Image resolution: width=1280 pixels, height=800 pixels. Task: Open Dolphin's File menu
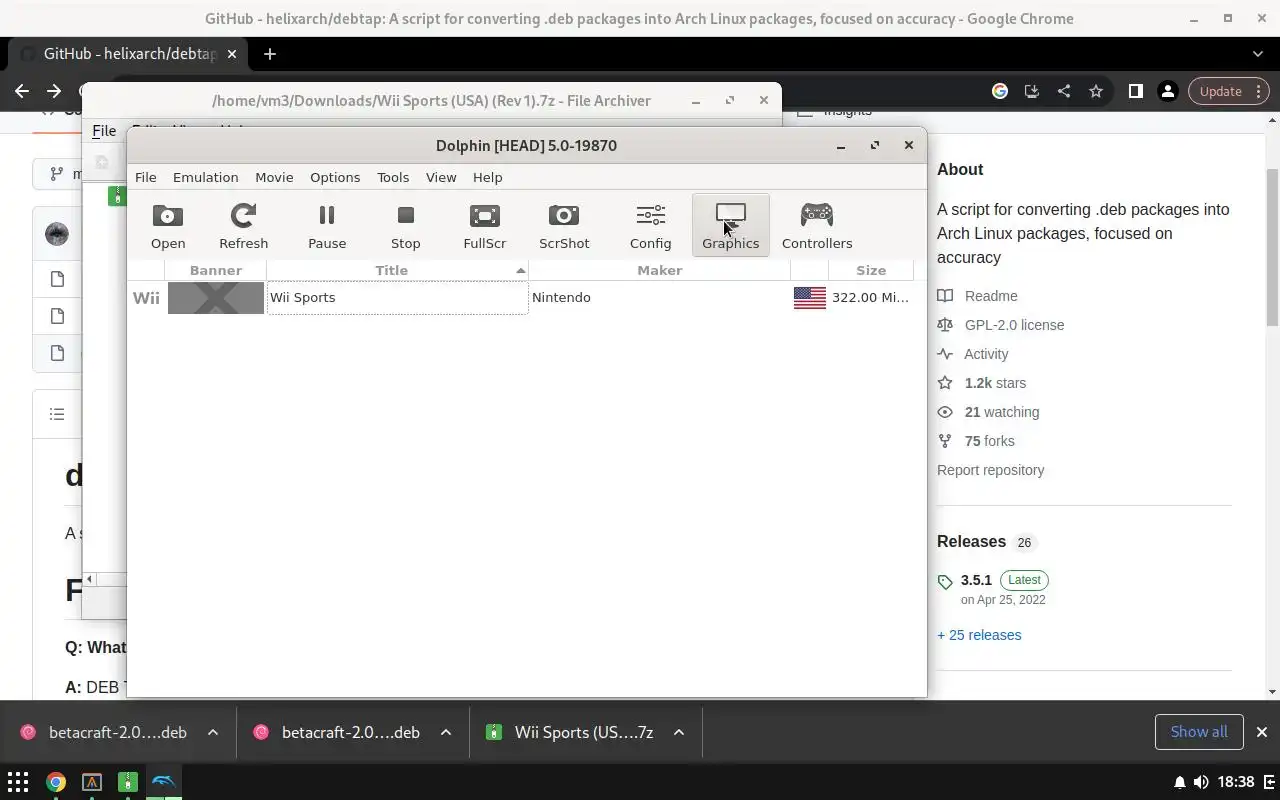[145, 177]
